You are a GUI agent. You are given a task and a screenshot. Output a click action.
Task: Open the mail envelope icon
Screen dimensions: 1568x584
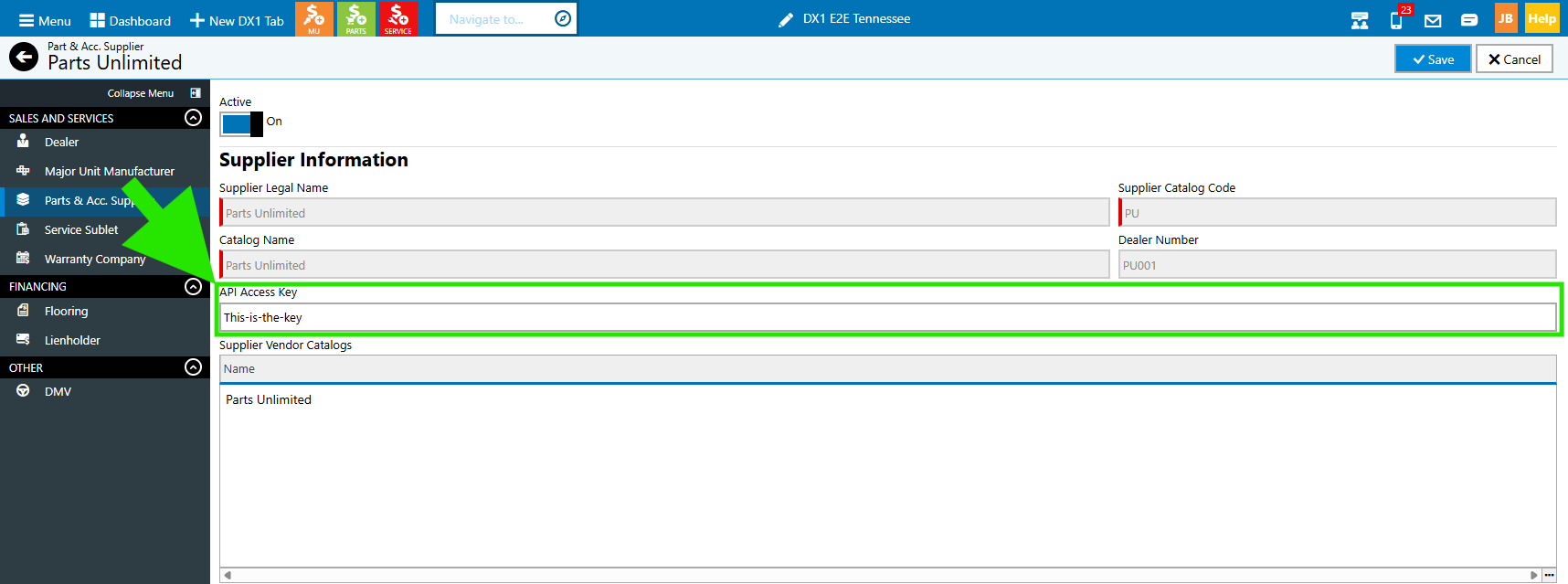[1433, 20]
